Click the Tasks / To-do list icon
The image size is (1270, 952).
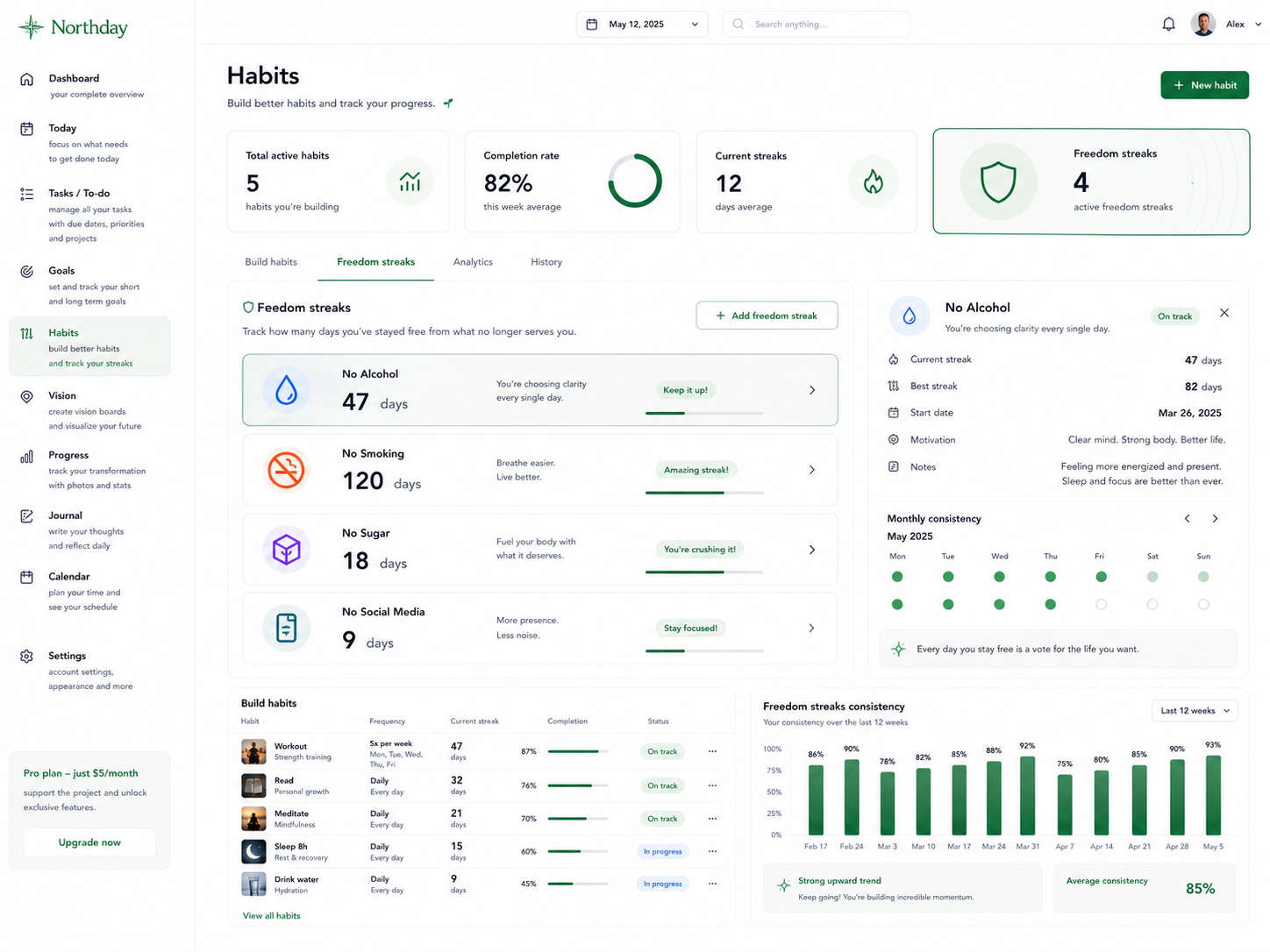pos(27,194)
